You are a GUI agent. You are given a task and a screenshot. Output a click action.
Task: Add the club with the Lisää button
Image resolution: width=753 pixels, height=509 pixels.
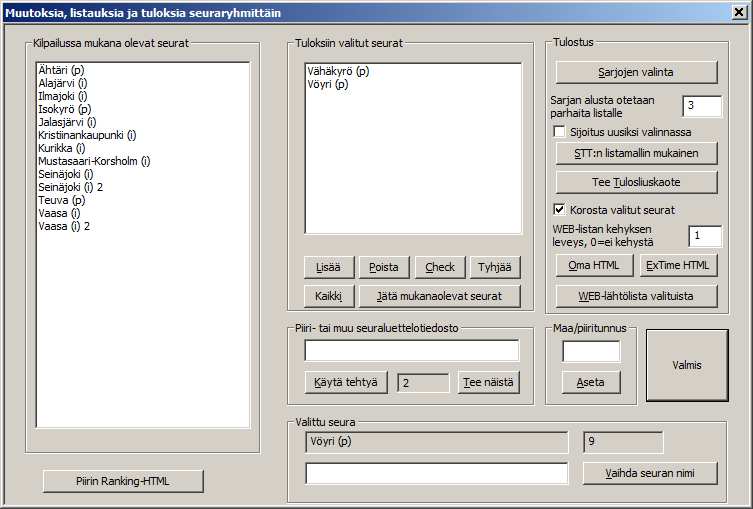[329, 267]
